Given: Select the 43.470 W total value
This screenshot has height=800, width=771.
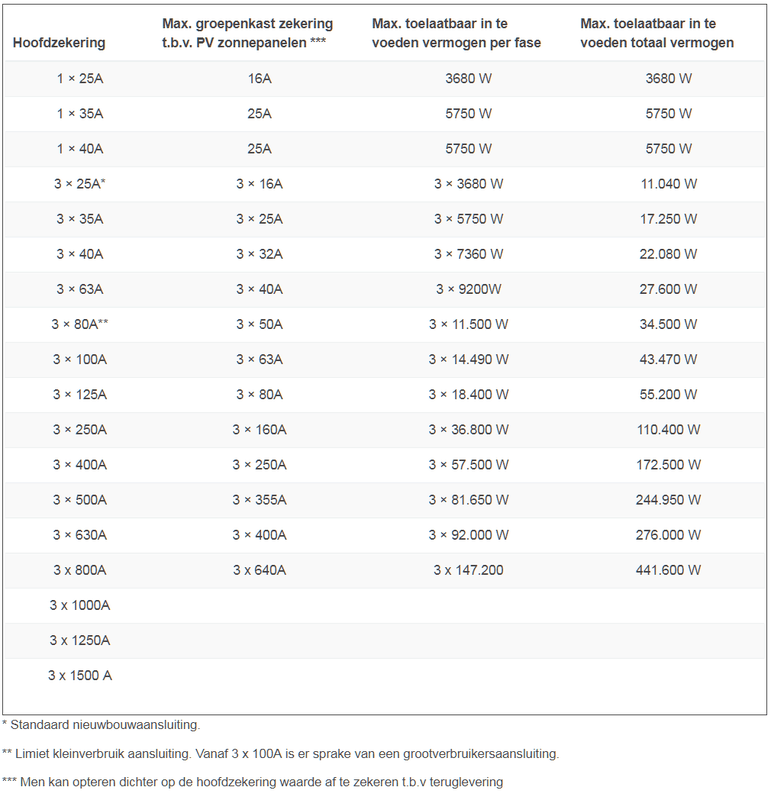Looking at the screenshot, I should click(x=670, y=359).
